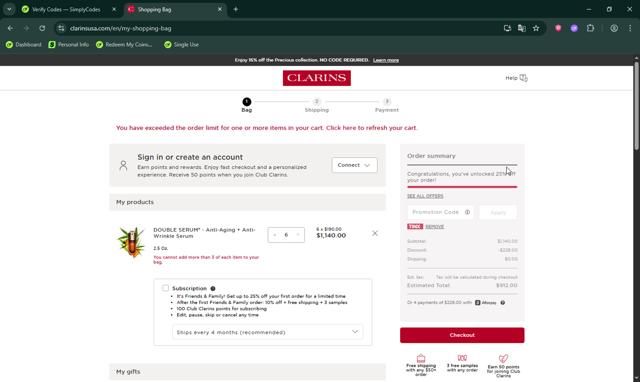Open the Single Use bookmark
The height and width of the screenshot is (382, 640).
point(182,44)
